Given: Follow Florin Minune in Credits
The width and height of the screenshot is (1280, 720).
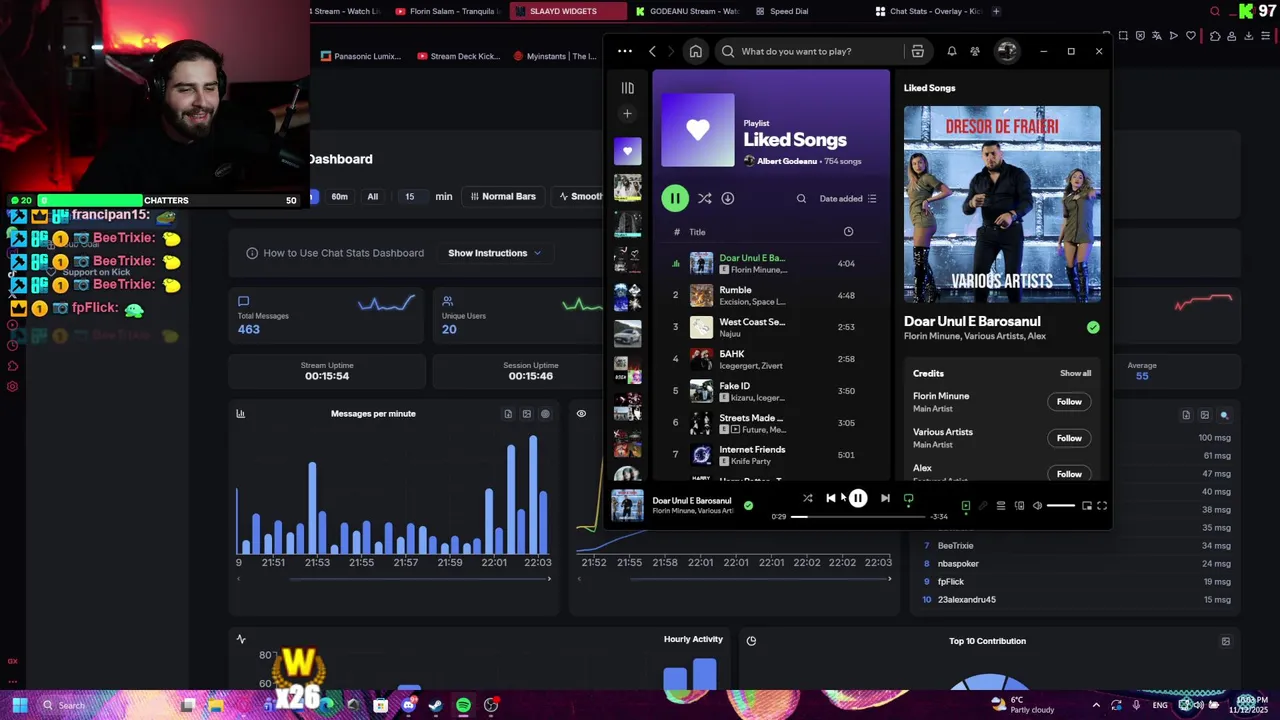Looking at the screenshot, I should [x=1069, y=402].
